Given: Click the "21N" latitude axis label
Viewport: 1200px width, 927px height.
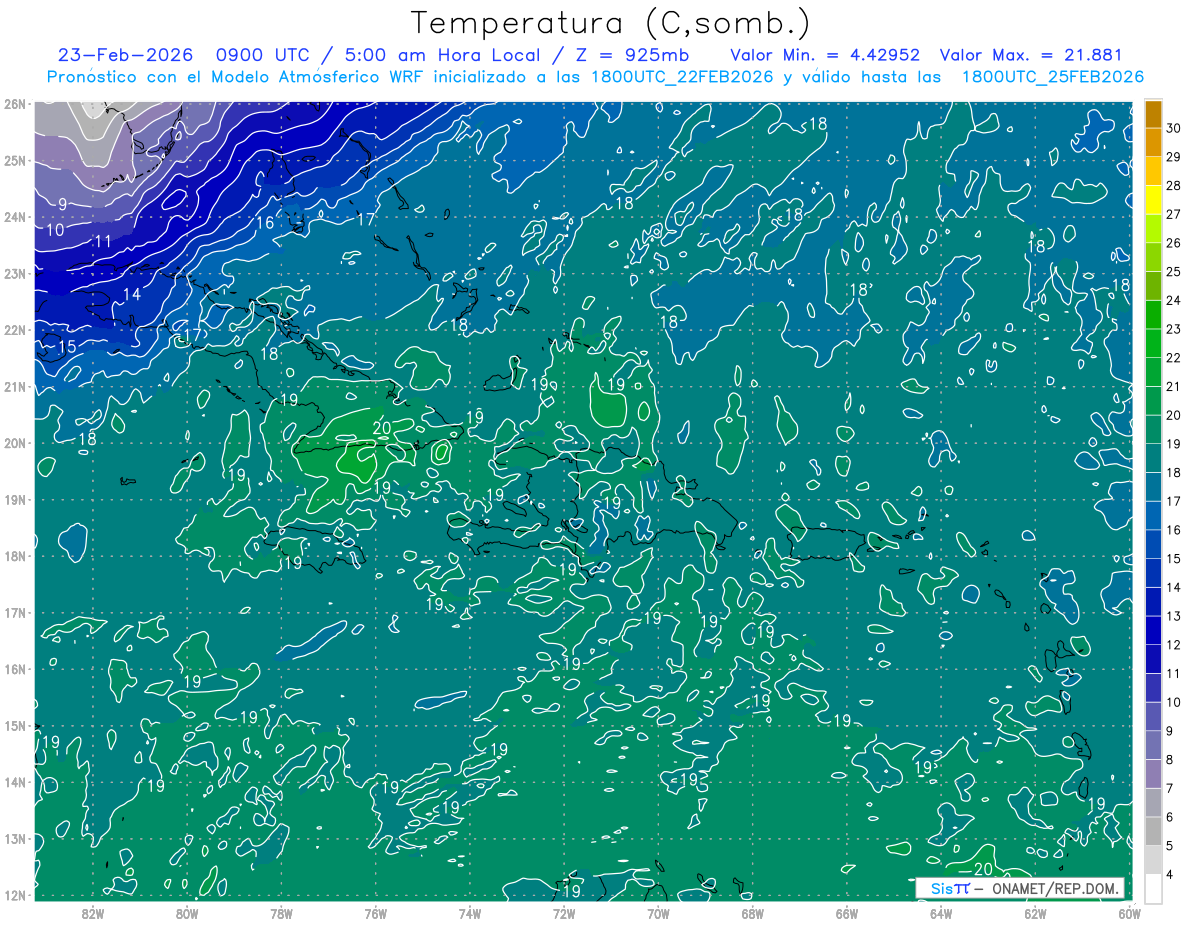Looking at the screenshot, I should pos(14,386).
